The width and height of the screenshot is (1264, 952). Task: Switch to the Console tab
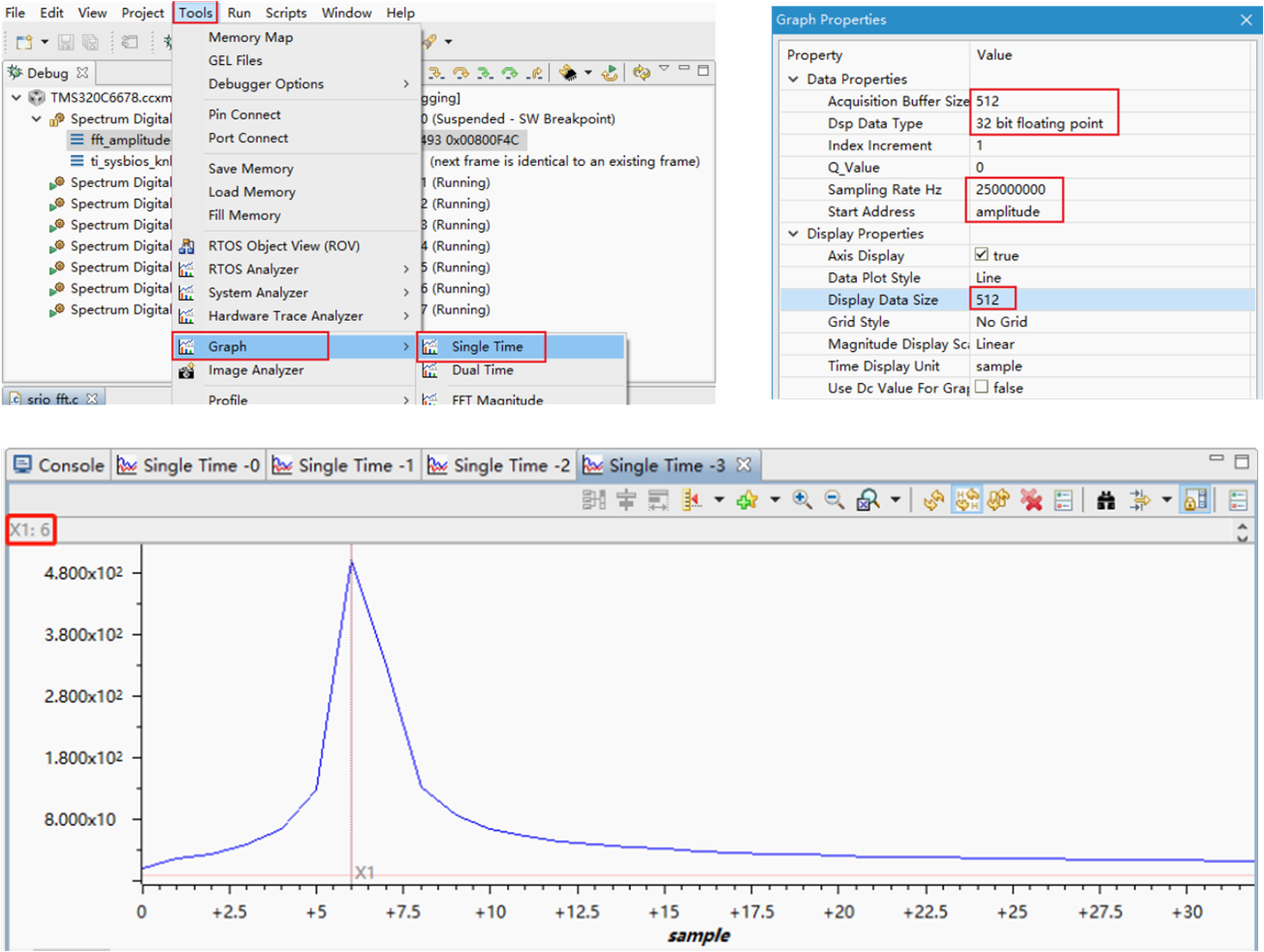coord(59,465)
